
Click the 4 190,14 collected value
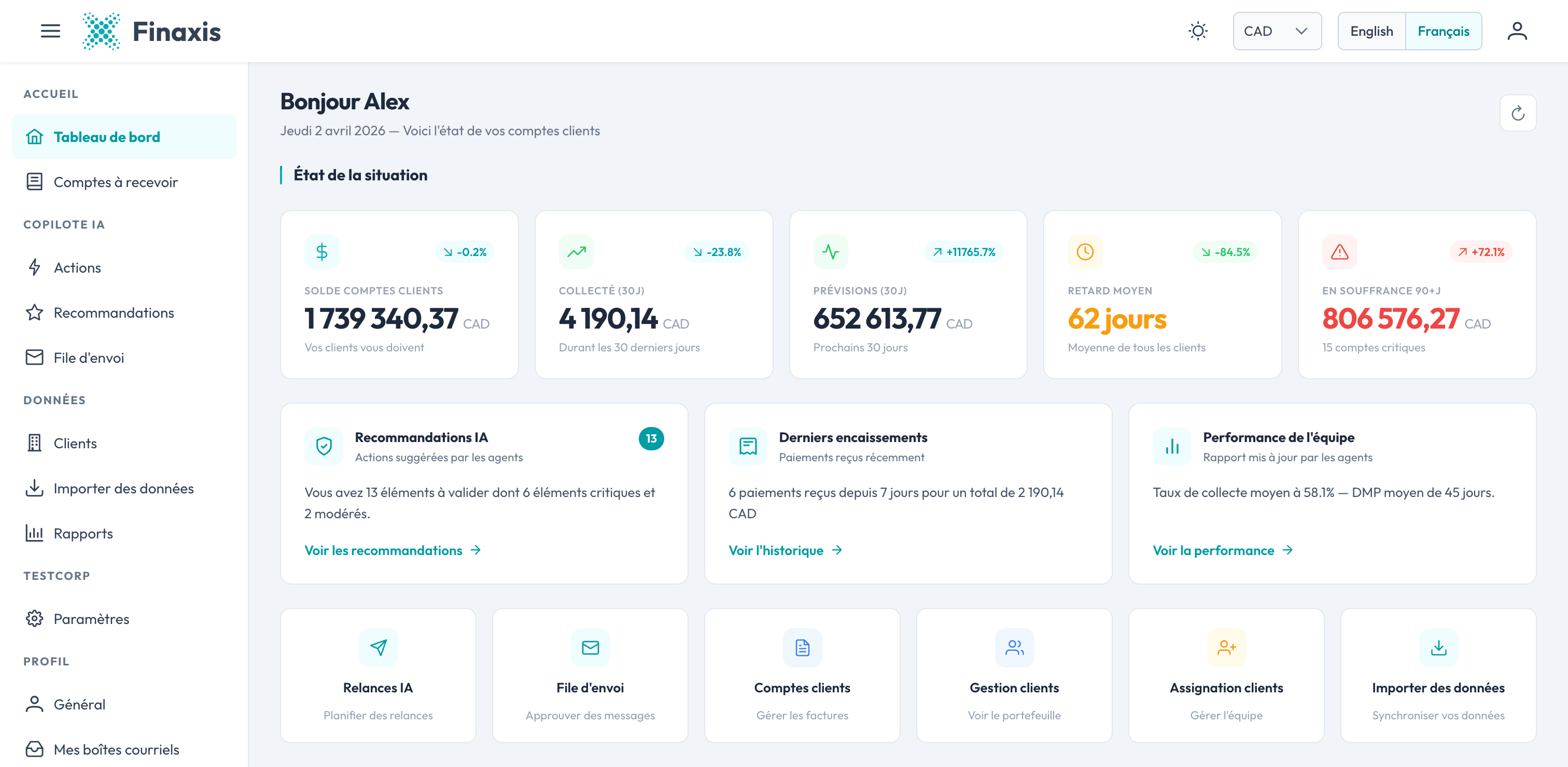[608, 319]
